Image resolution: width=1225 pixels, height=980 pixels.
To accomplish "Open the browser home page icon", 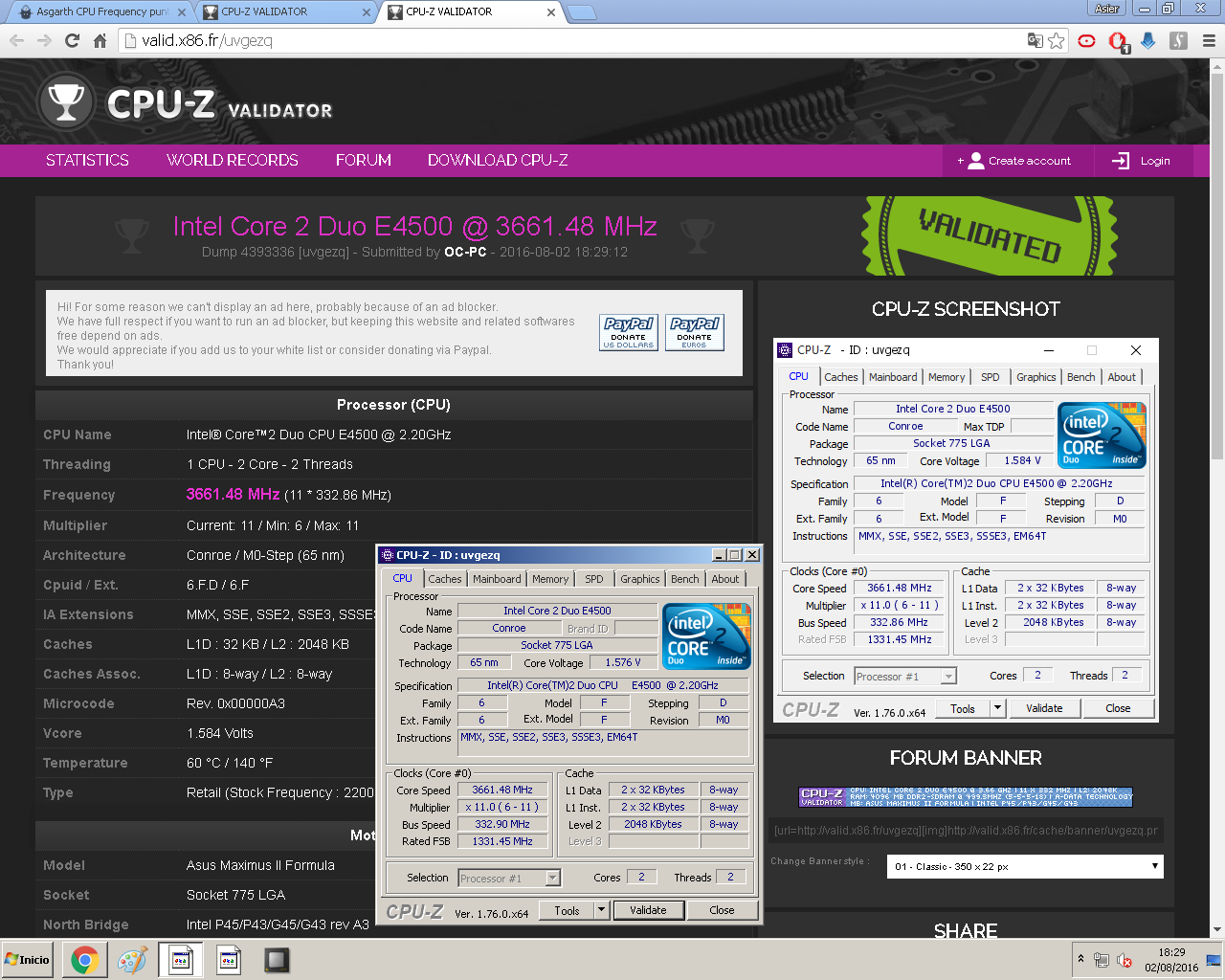I will point(100,40).
